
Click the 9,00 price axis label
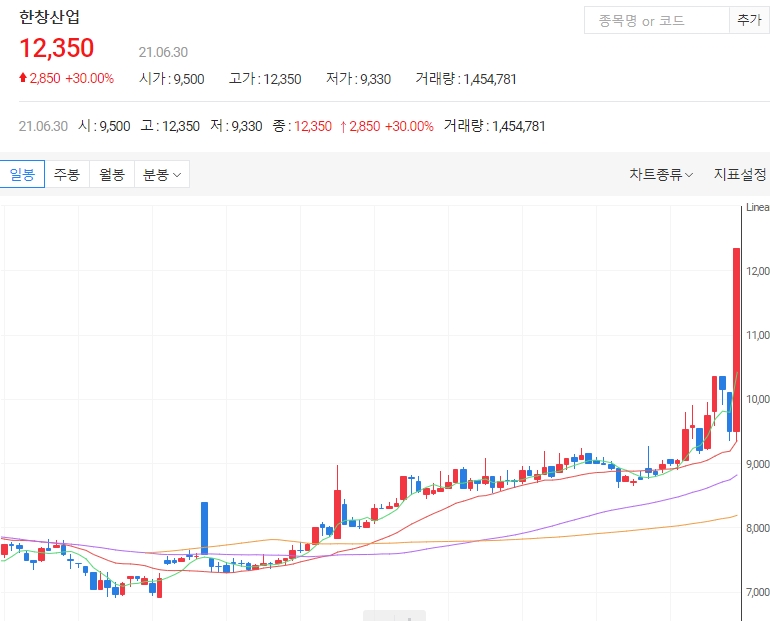[x=758, y=464]
